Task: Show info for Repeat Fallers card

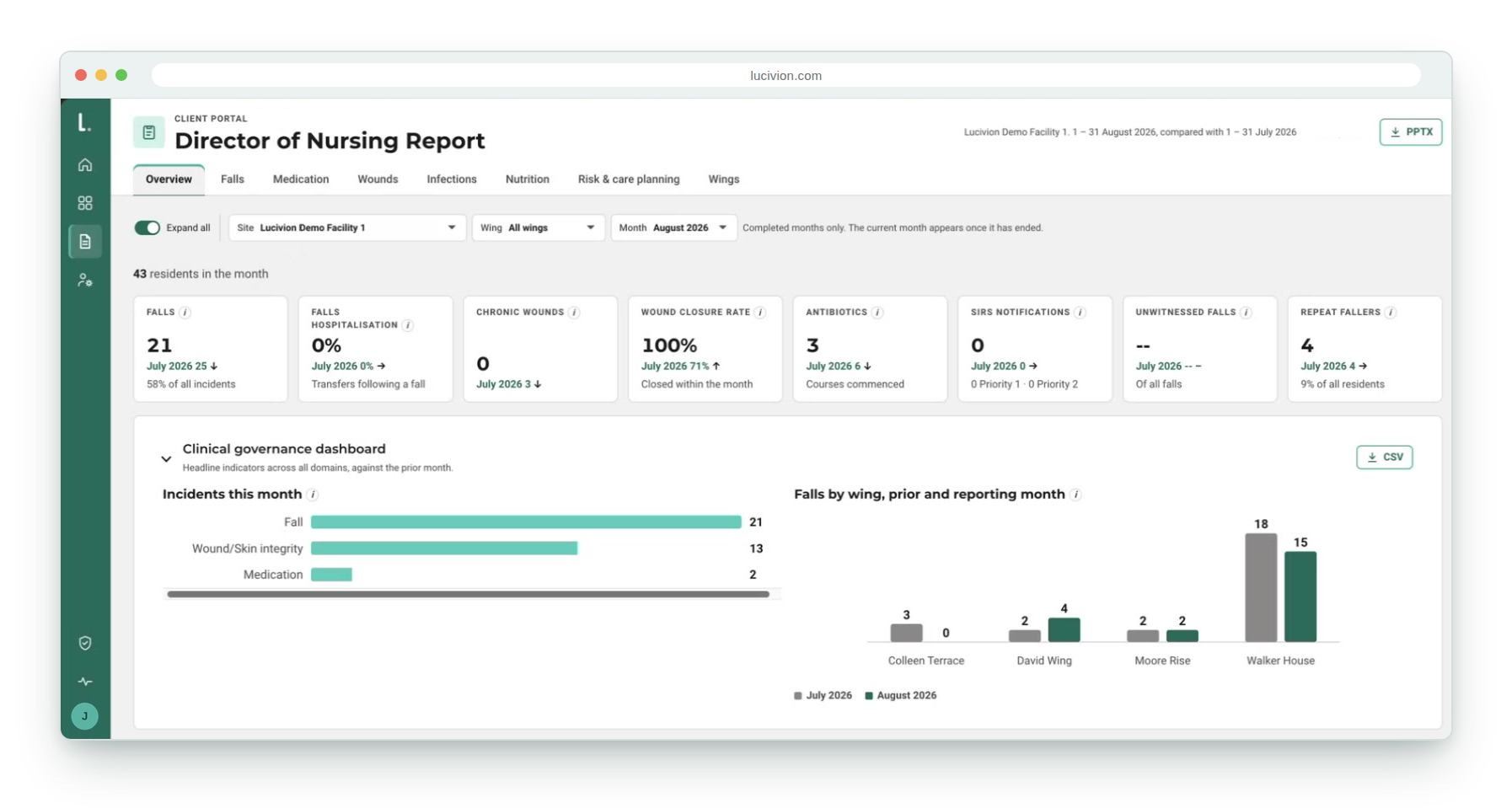Action: [1391, 313]
